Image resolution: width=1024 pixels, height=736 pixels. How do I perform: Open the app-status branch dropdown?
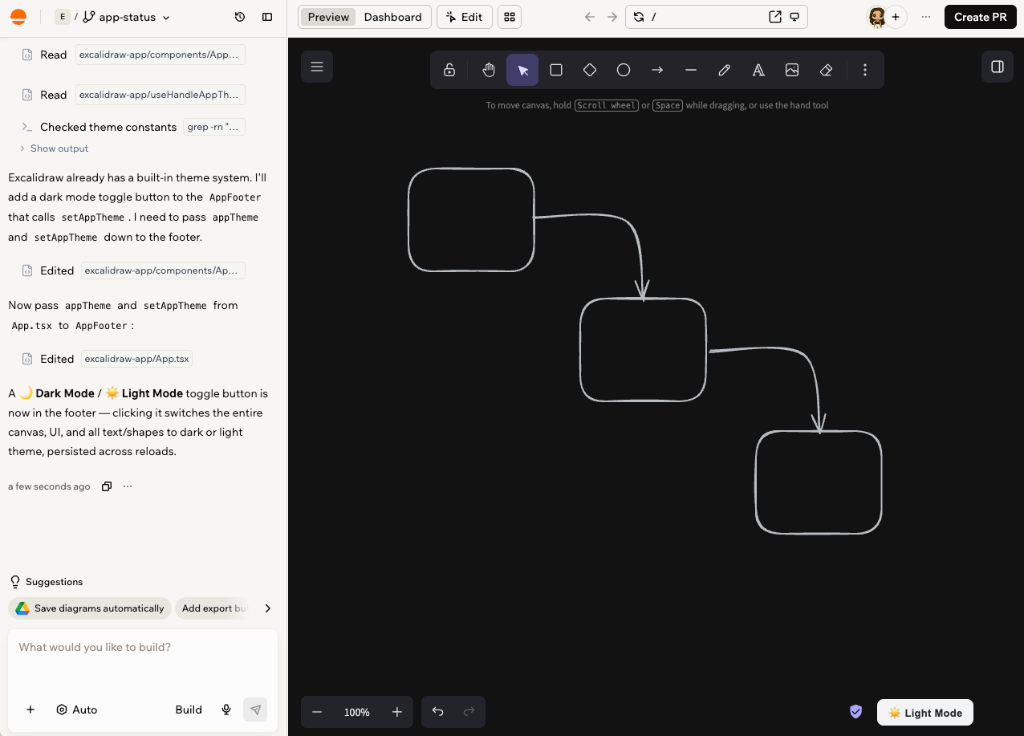point(127,17)
